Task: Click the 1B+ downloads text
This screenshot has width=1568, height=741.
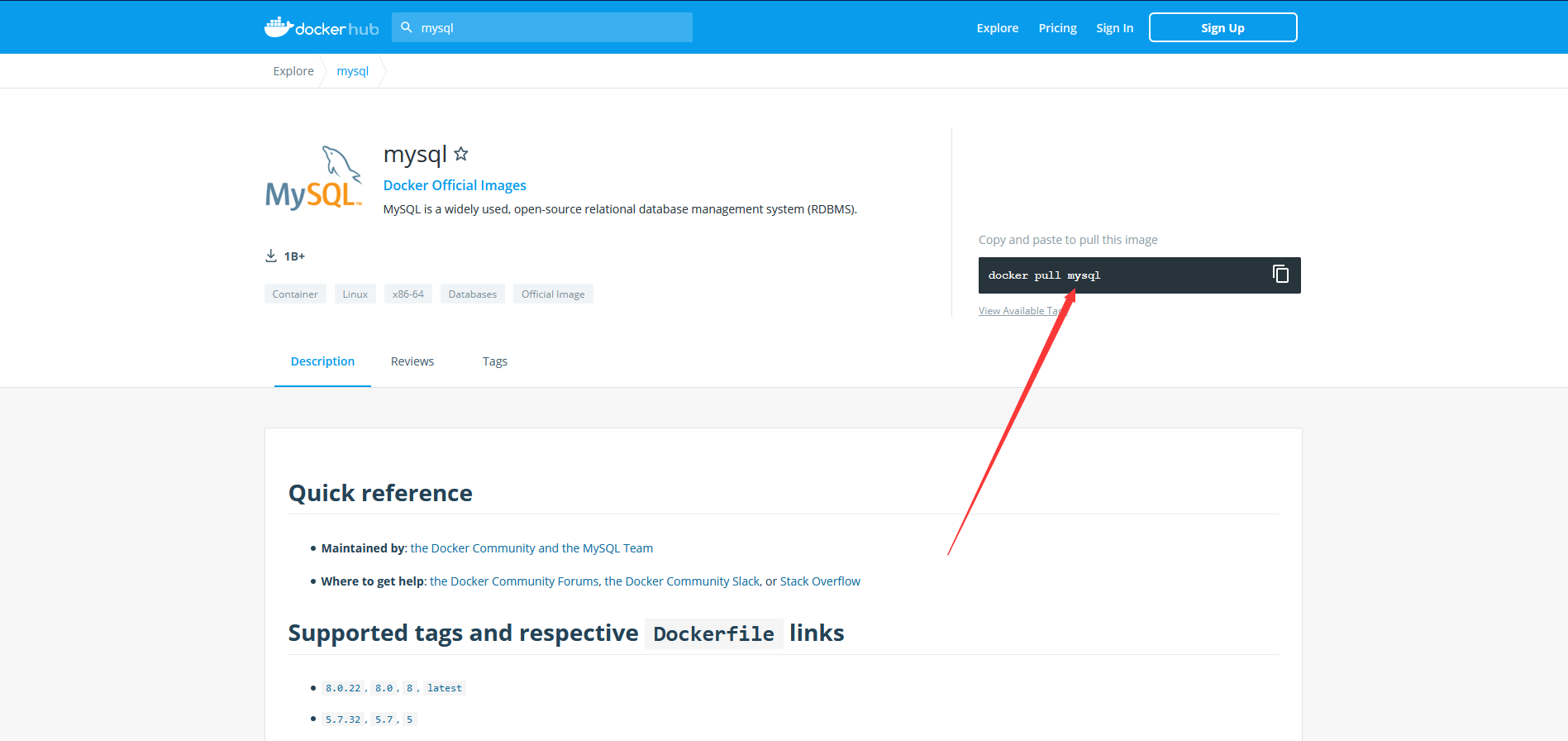Action: point(294,256)
